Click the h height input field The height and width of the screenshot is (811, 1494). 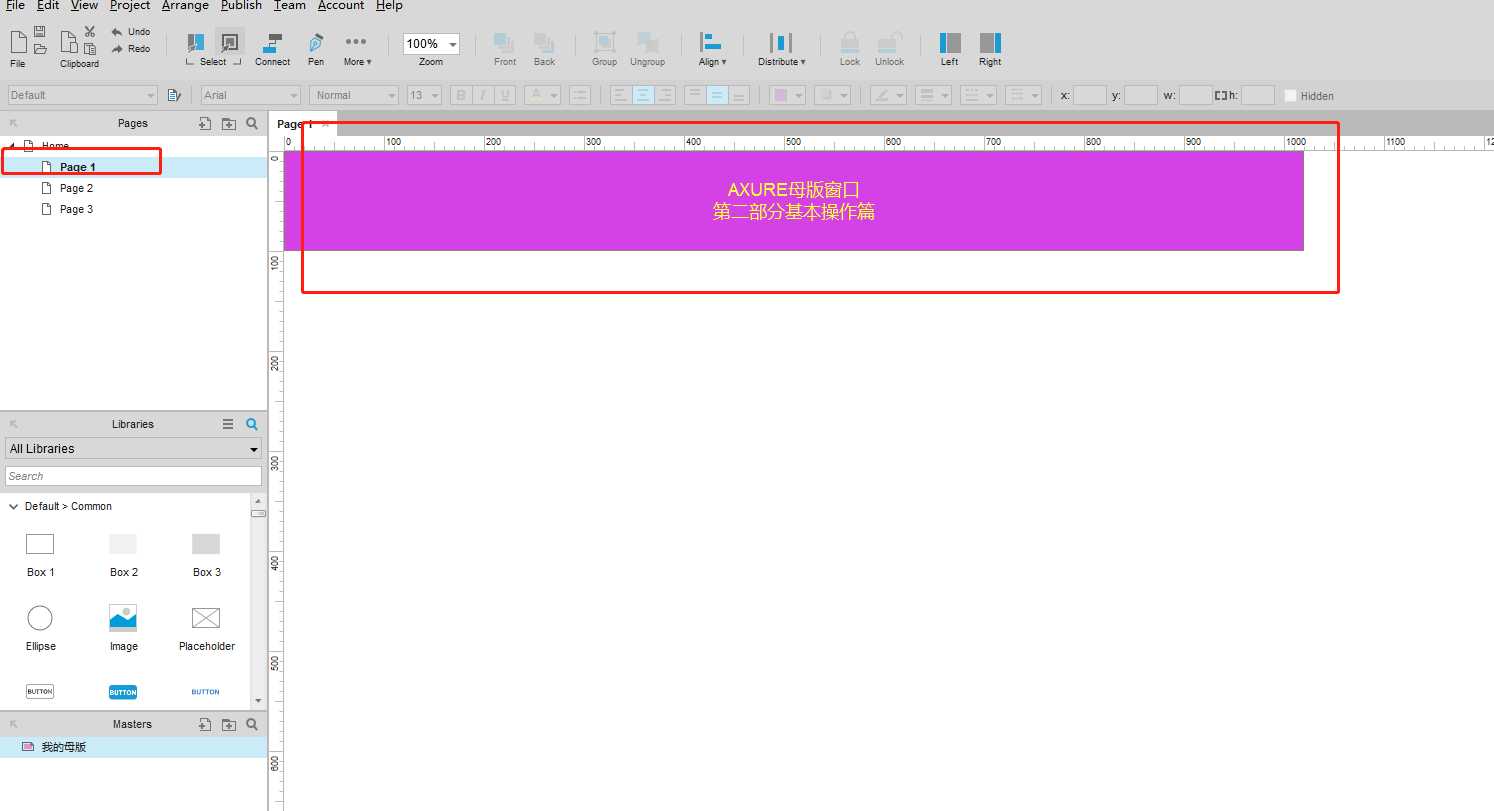tap(1258, 96)
